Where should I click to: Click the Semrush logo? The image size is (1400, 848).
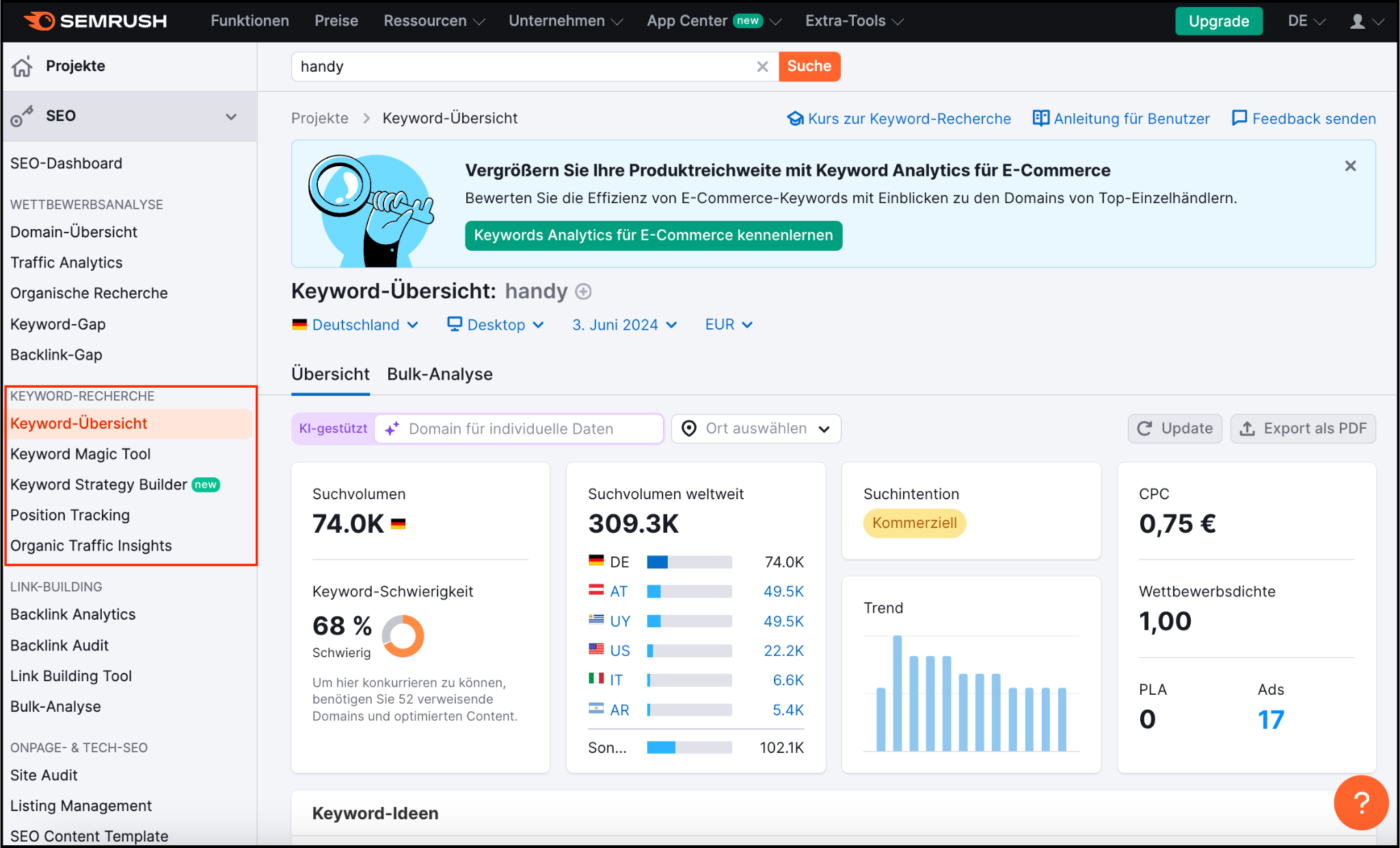[96, 21]
